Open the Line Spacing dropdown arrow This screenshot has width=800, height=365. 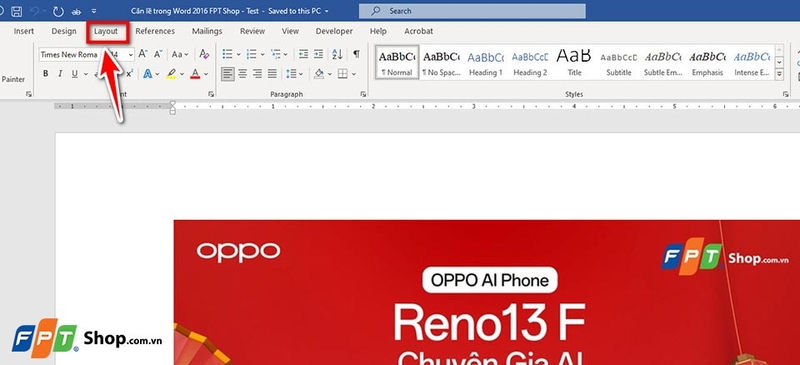(x=301, y=75)
